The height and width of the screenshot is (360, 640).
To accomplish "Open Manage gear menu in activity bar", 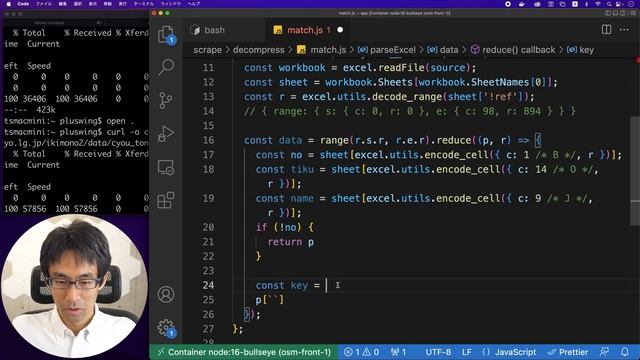I will 166,328.
